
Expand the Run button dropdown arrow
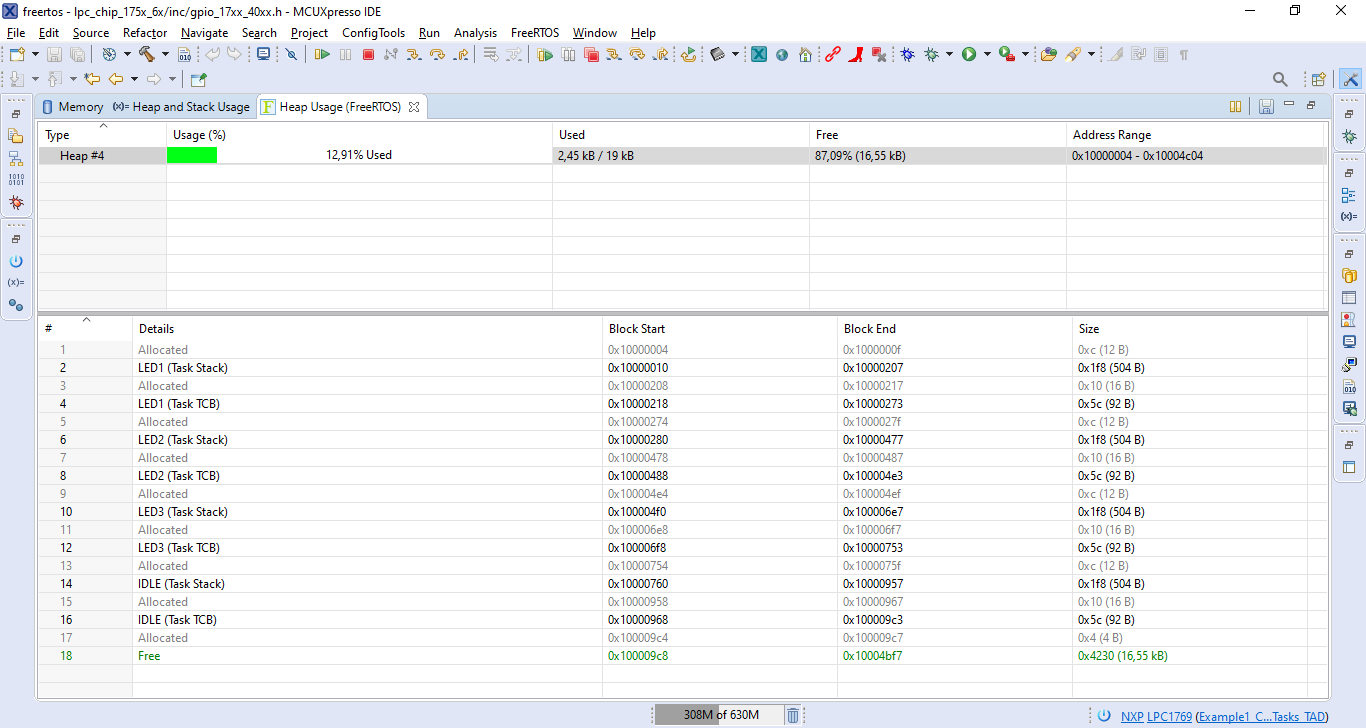(x=987, y=54)
